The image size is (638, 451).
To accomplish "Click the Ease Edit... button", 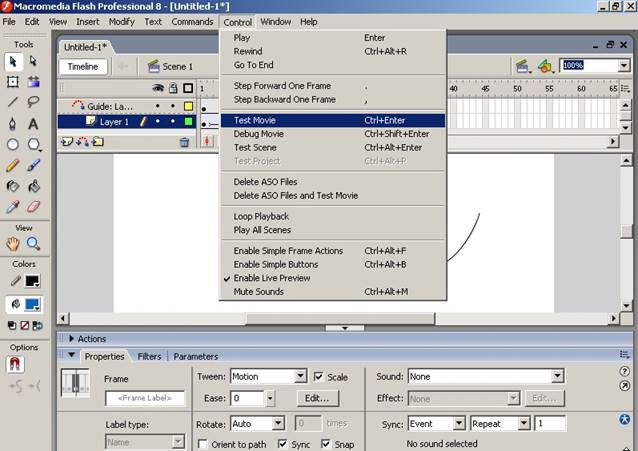I will click(317, 398).
